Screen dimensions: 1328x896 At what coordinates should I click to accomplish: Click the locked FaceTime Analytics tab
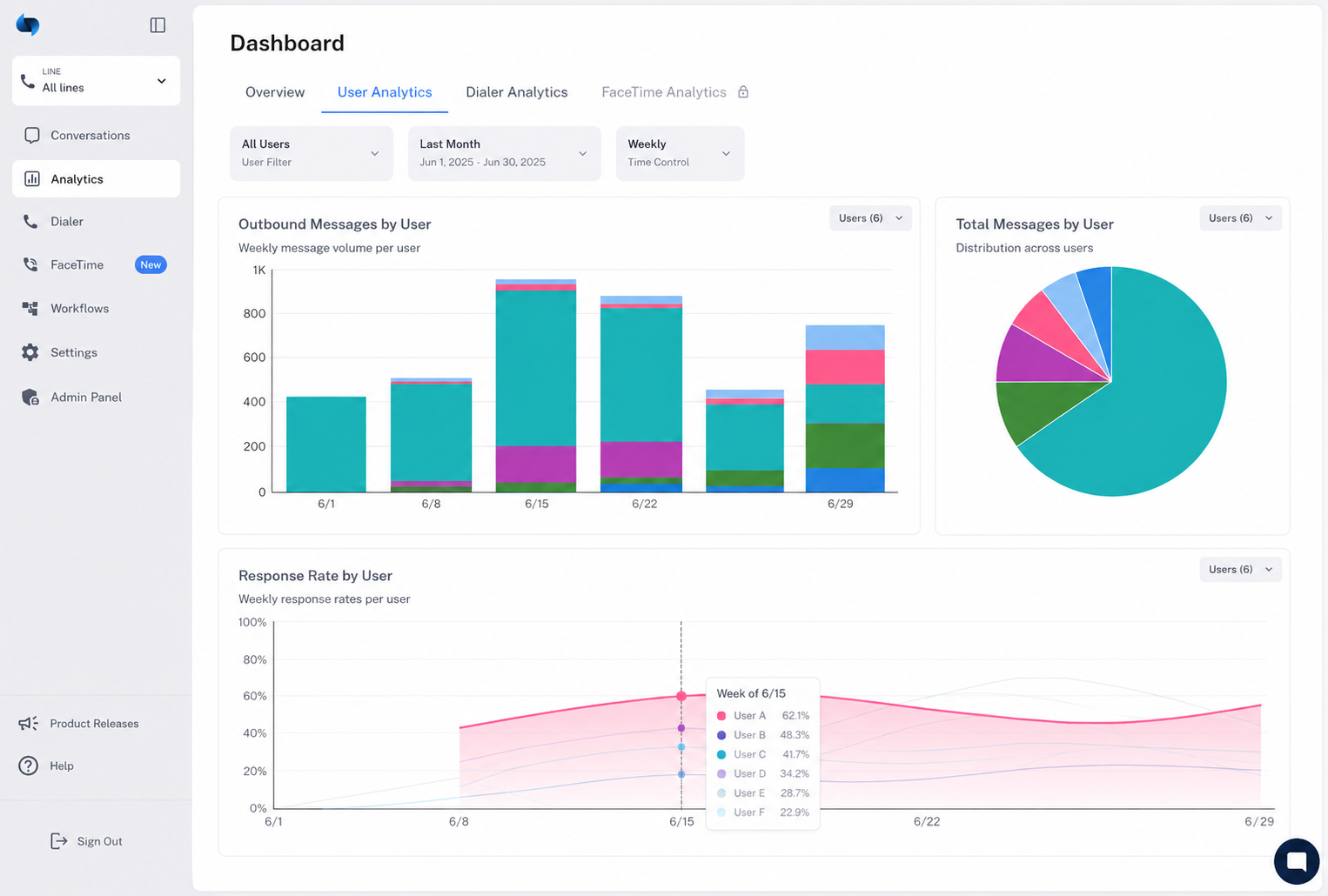point(664,92)
